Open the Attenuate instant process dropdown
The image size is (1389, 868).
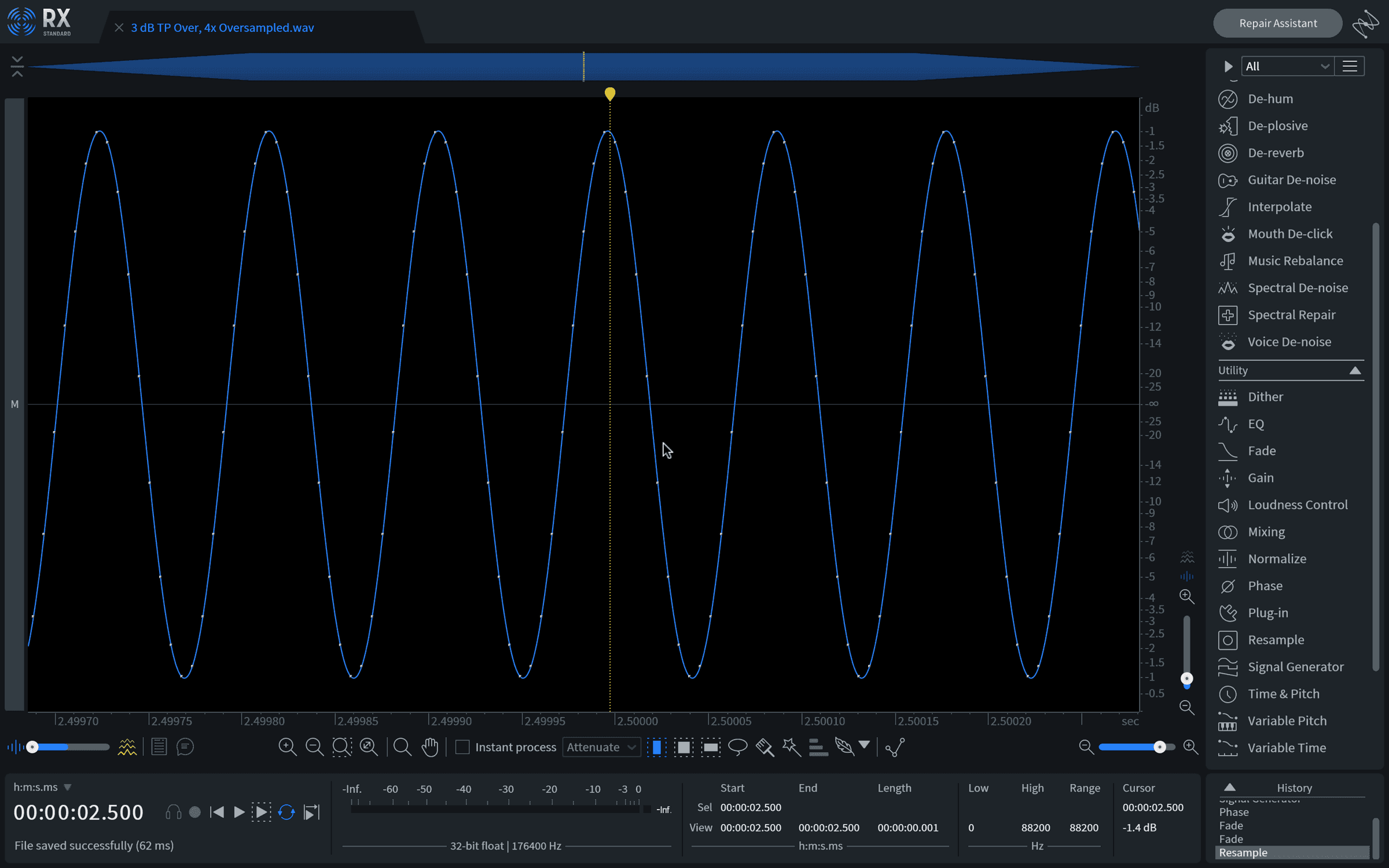click(x=601, y=747)
